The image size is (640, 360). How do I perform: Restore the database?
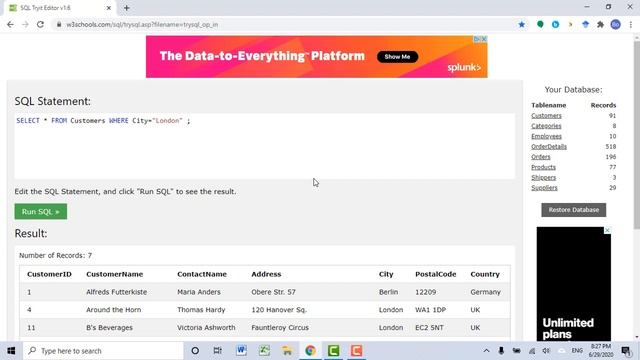[x=573, y=210]
